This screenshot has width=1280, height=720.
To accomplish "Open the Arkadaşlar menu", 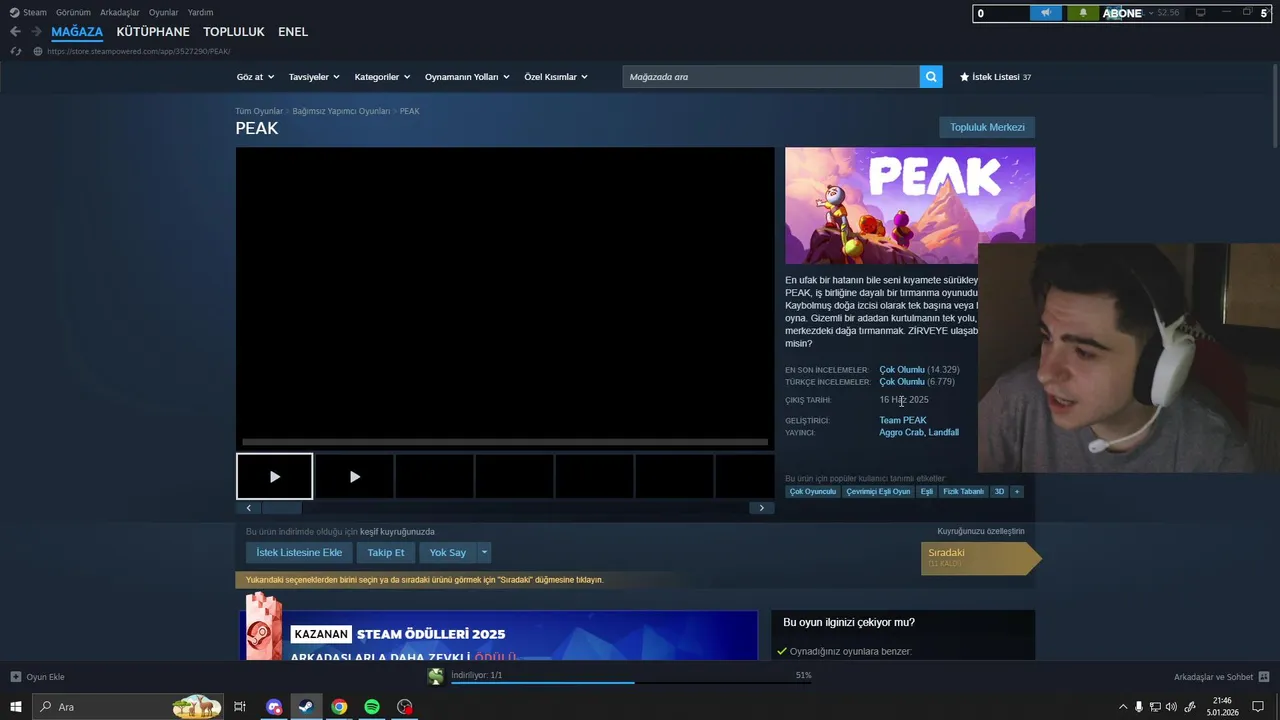I will pyautogui.click(x=120, y=12).
